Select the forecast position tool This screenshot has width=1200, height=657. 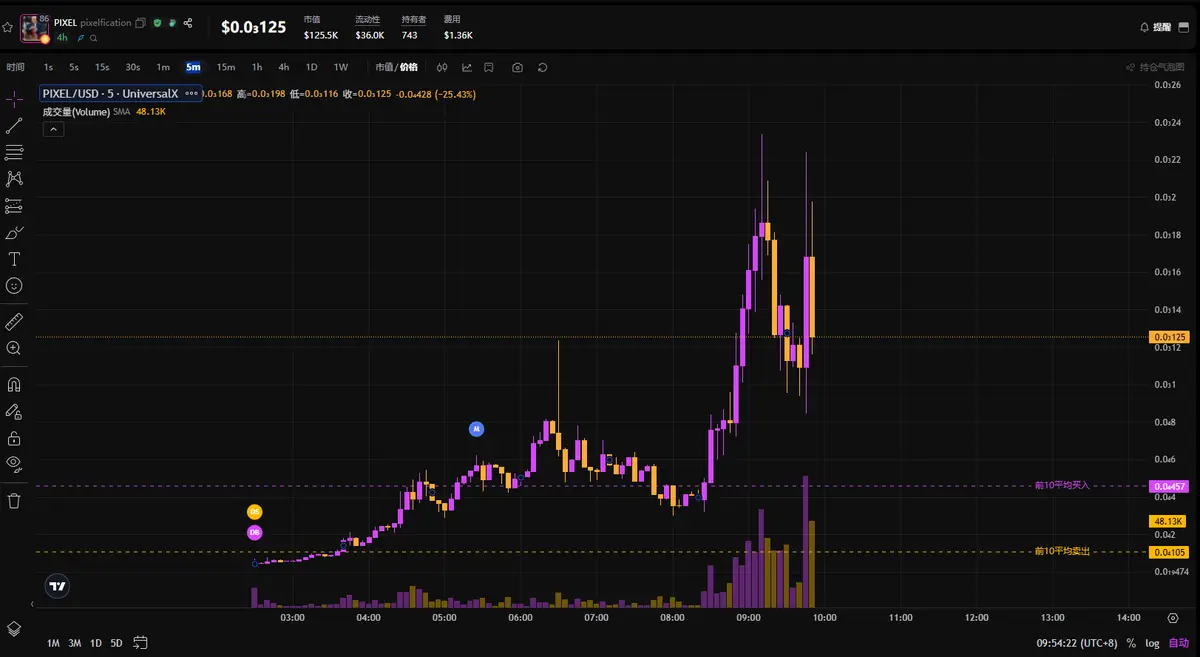tap(14, 206)
